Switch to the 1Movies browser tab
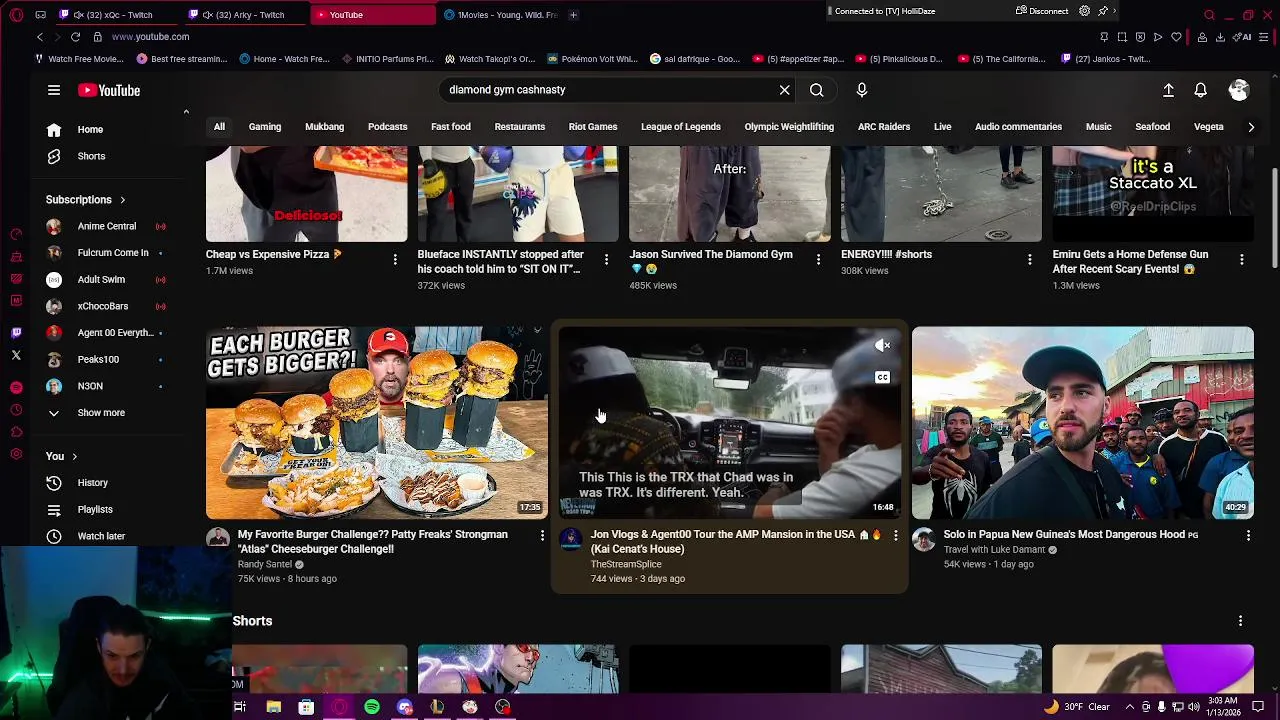The image size is (1280, 720). click(x=500, y=15)
